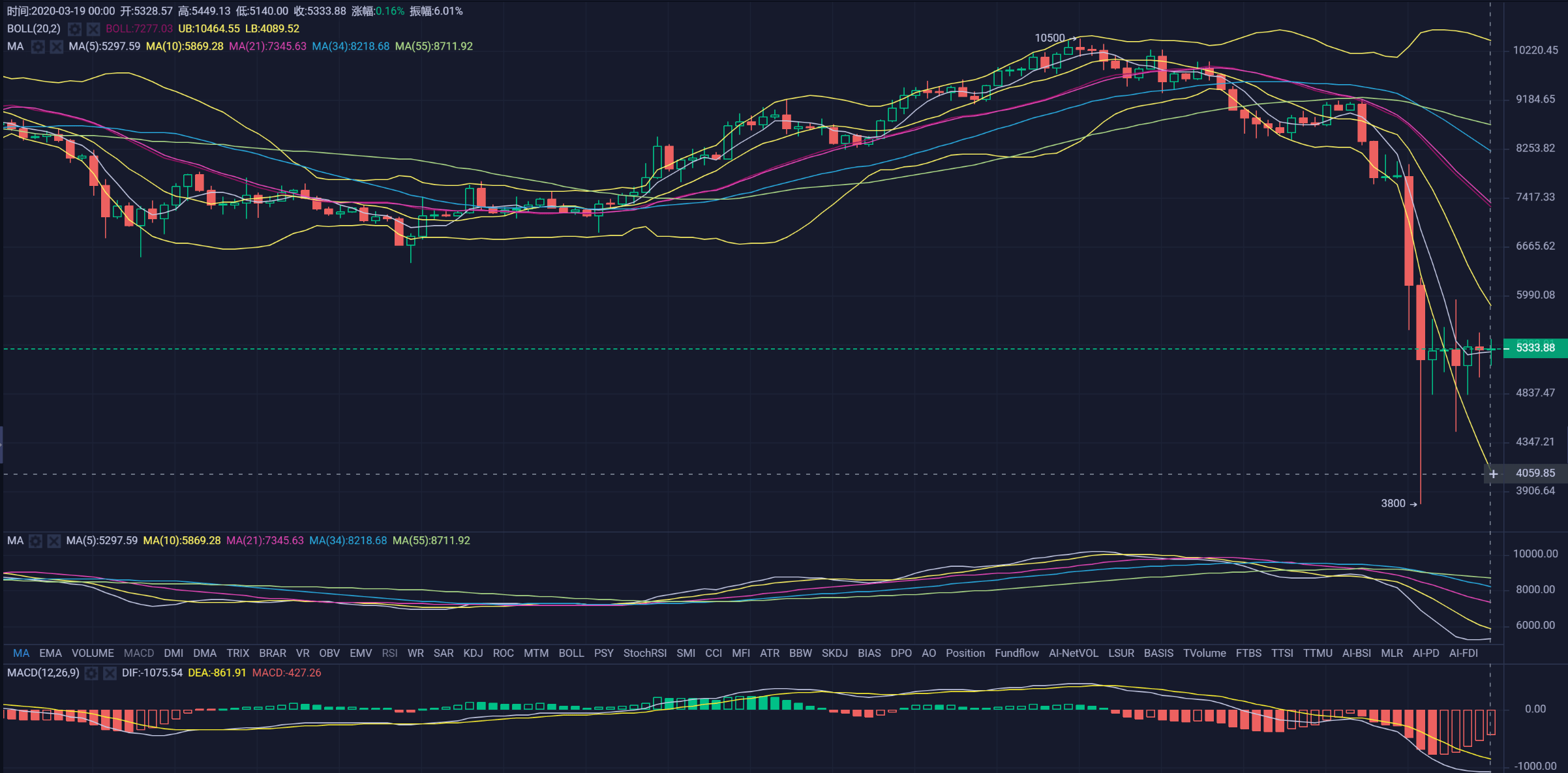The image size is (1568, 773).
Task: Choose the TTSI indicator
Action: [1282, 653]
